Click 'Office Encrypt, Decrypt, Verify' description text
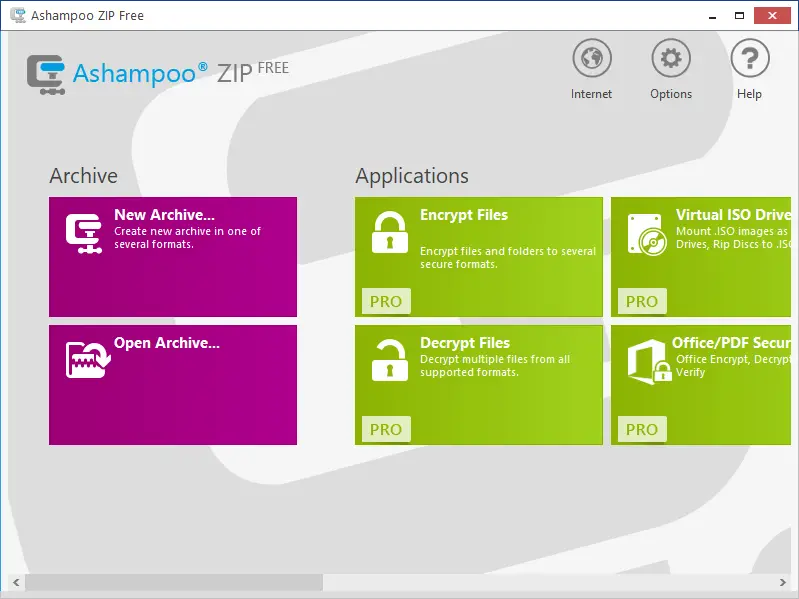 point(733,366)
